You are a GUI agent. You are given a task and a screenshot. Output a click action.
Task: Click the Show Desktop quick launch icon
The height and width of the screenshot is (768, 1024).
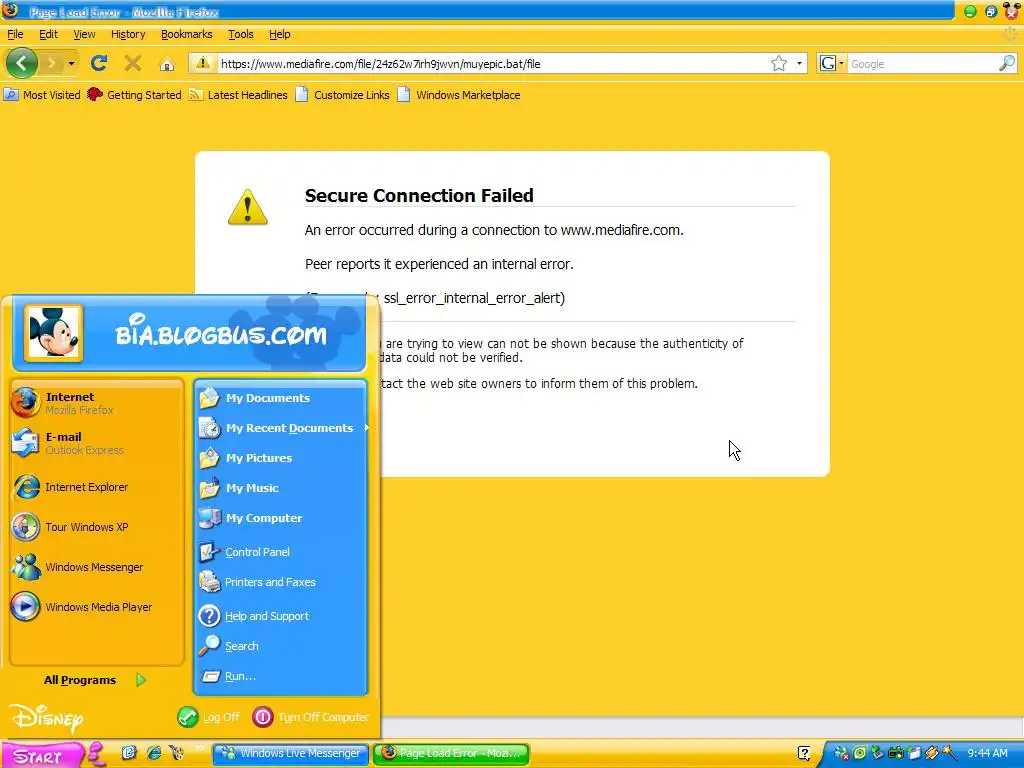click(129, 753)
